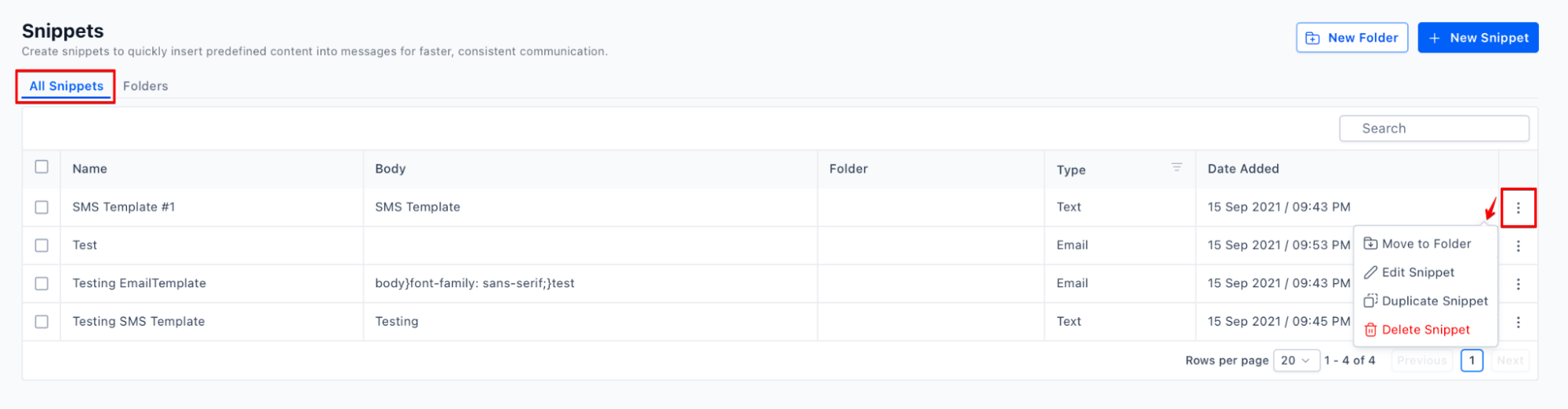This screenshot has height=409, width=1568.
Task: Click the New Folder button
Action: tap(1352, 38)
